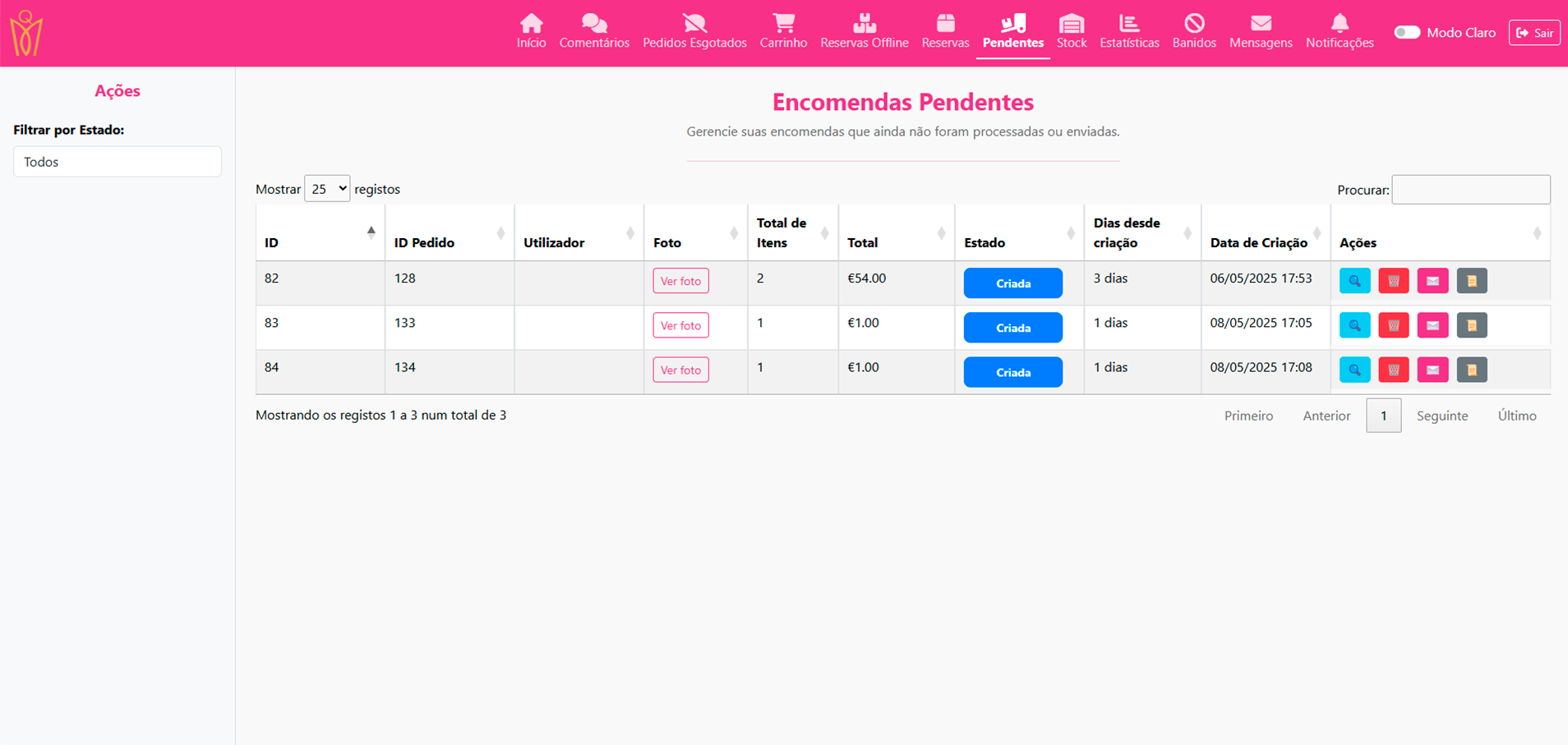
Task: Toggle the Modo Claro switch
Action: click(1407, 33)
